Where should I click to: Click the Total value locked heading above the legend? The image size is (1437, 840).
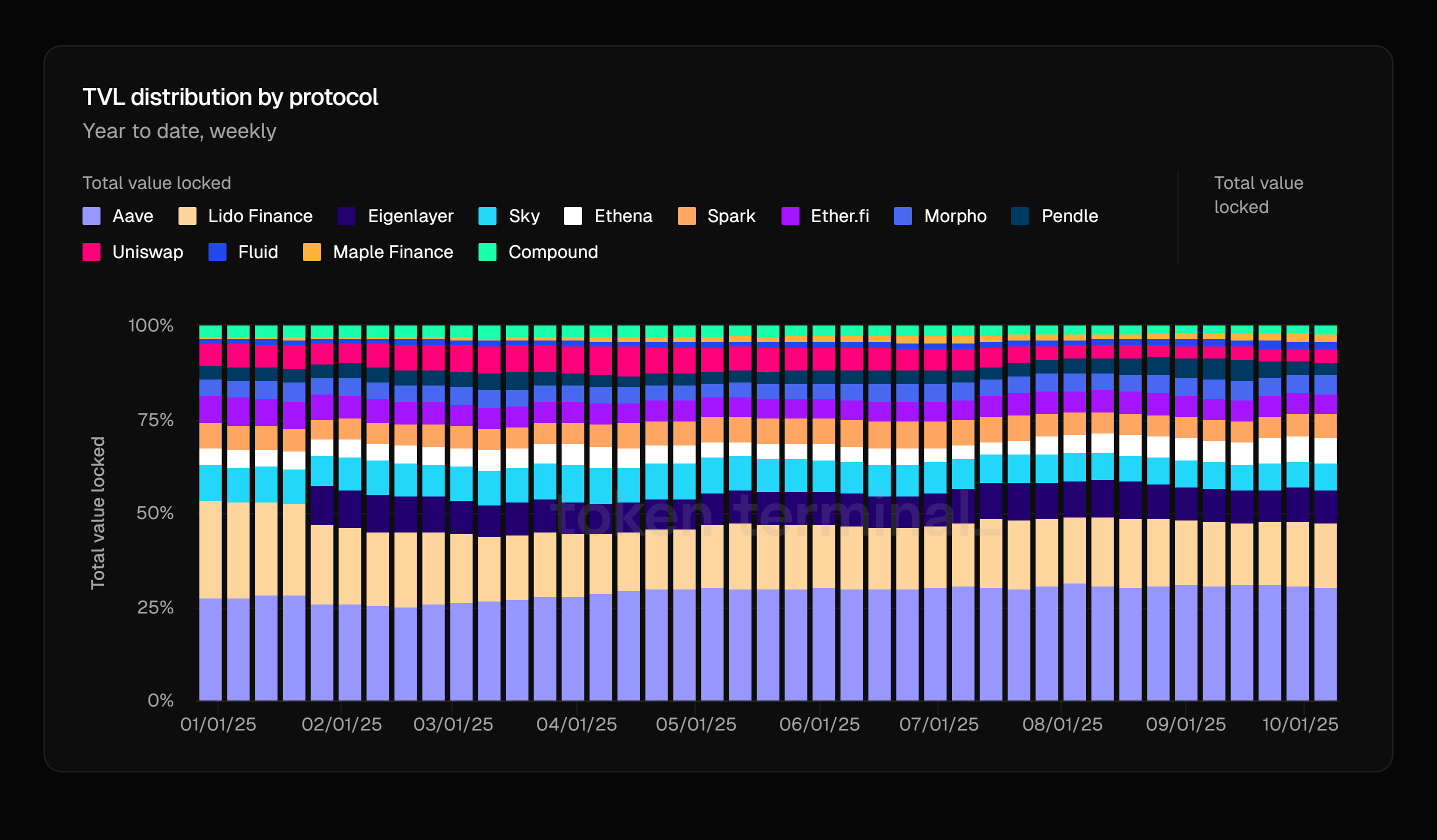[157, 183]
